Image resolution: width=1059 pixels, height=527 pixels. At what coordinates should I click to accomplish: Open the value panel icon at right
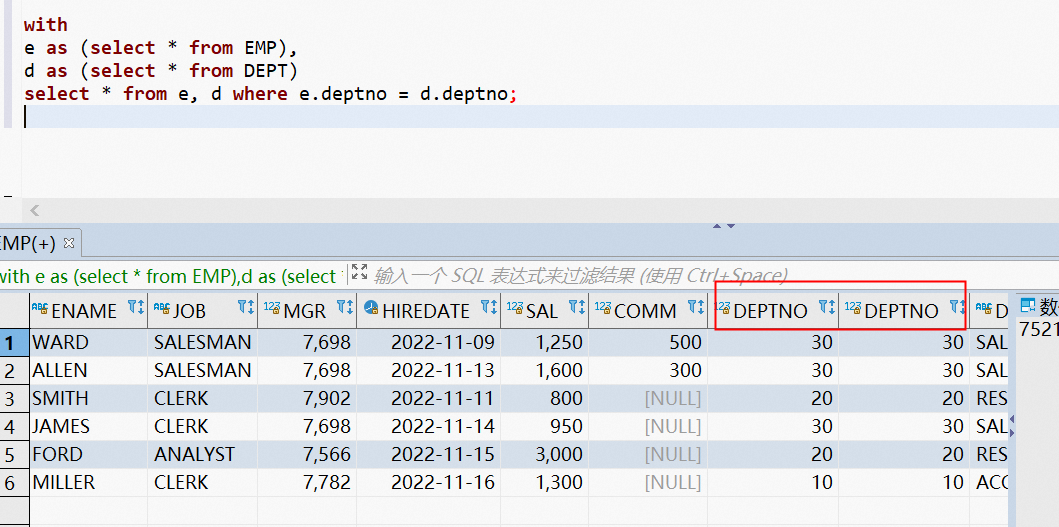1027,306
